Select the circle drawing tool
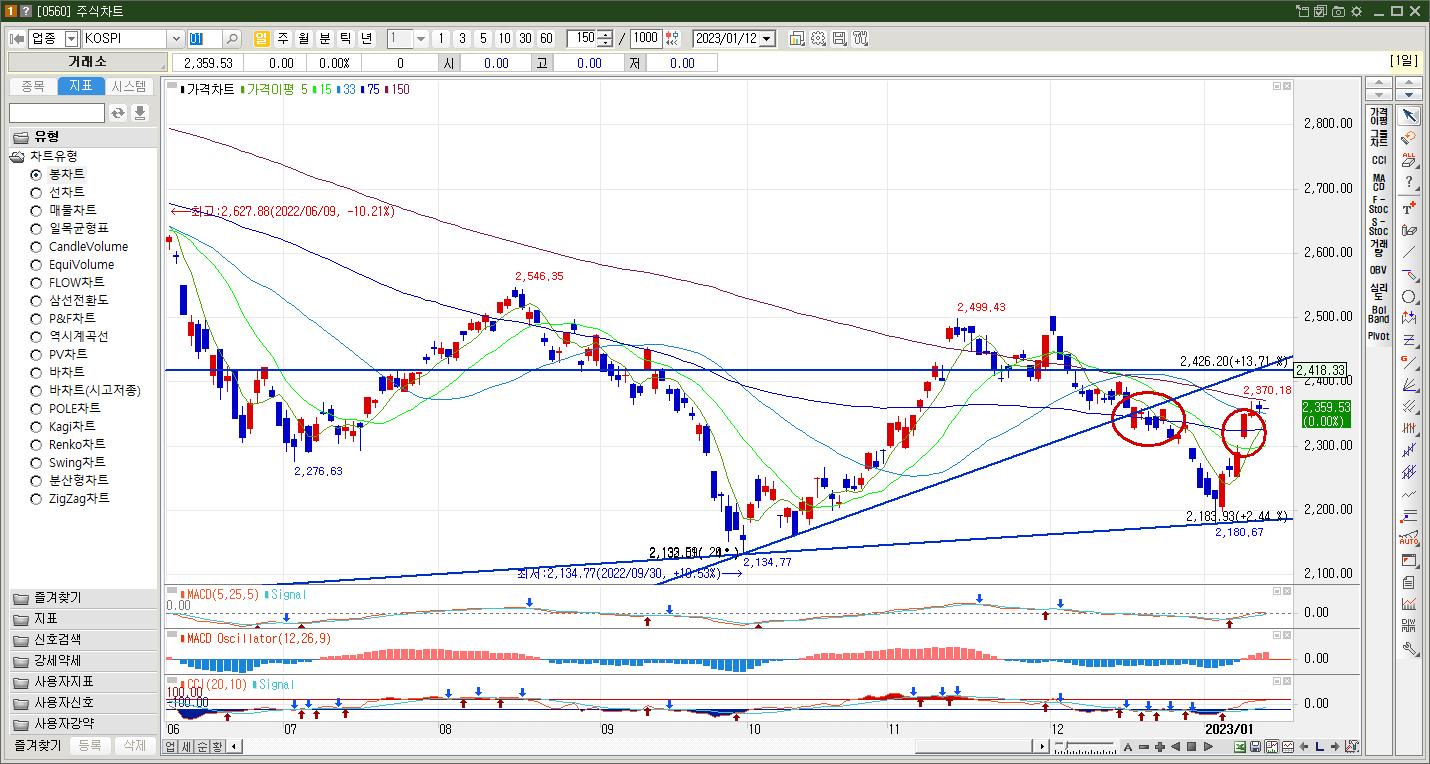1430x764 pixels. [x=1409, y=297]
